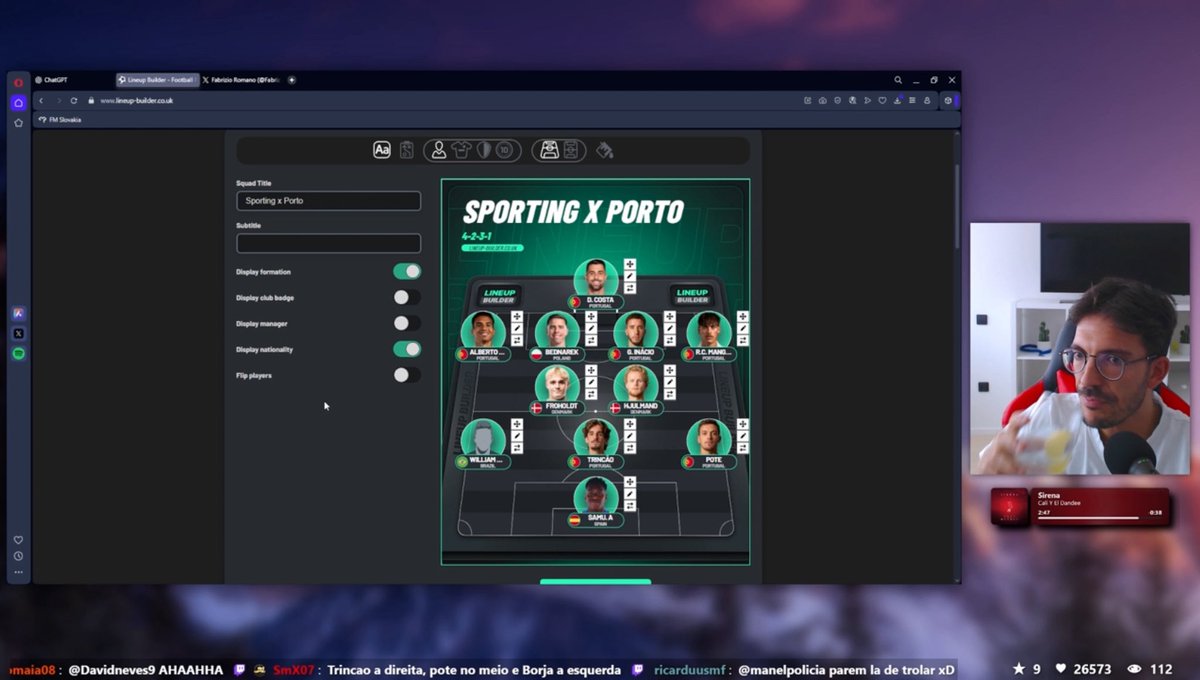This screenshot has width=1200, height=680.
Task: Select the clipboard tactics icon in toolbar
Action: click(406, 150)
